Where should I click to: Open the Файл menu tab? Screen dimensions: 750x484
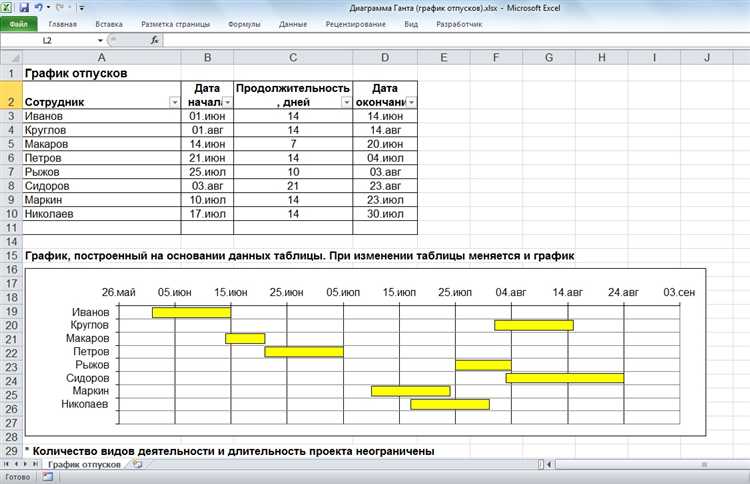click(18, 23)
